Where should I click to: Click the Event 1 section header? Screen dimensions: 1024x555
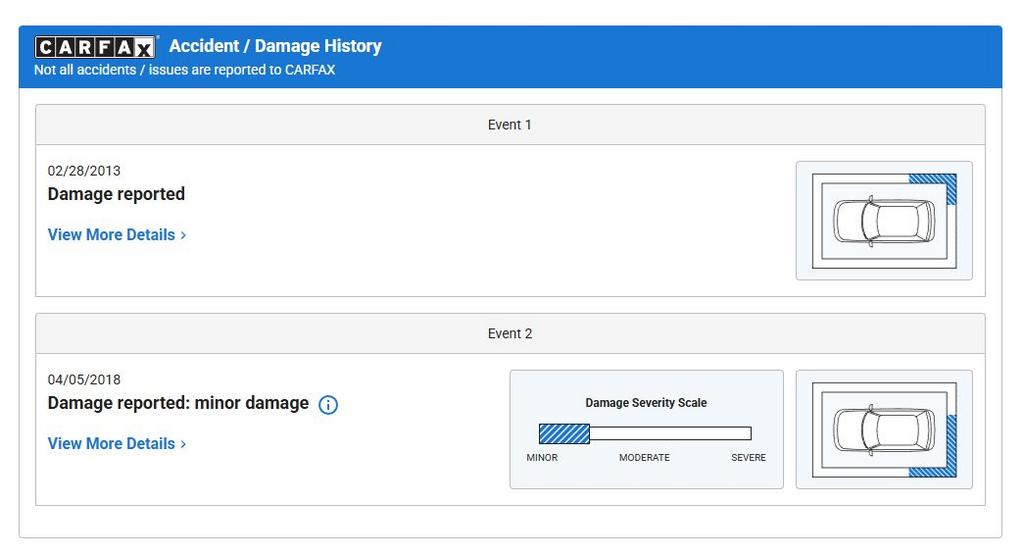tap(510, 125)
